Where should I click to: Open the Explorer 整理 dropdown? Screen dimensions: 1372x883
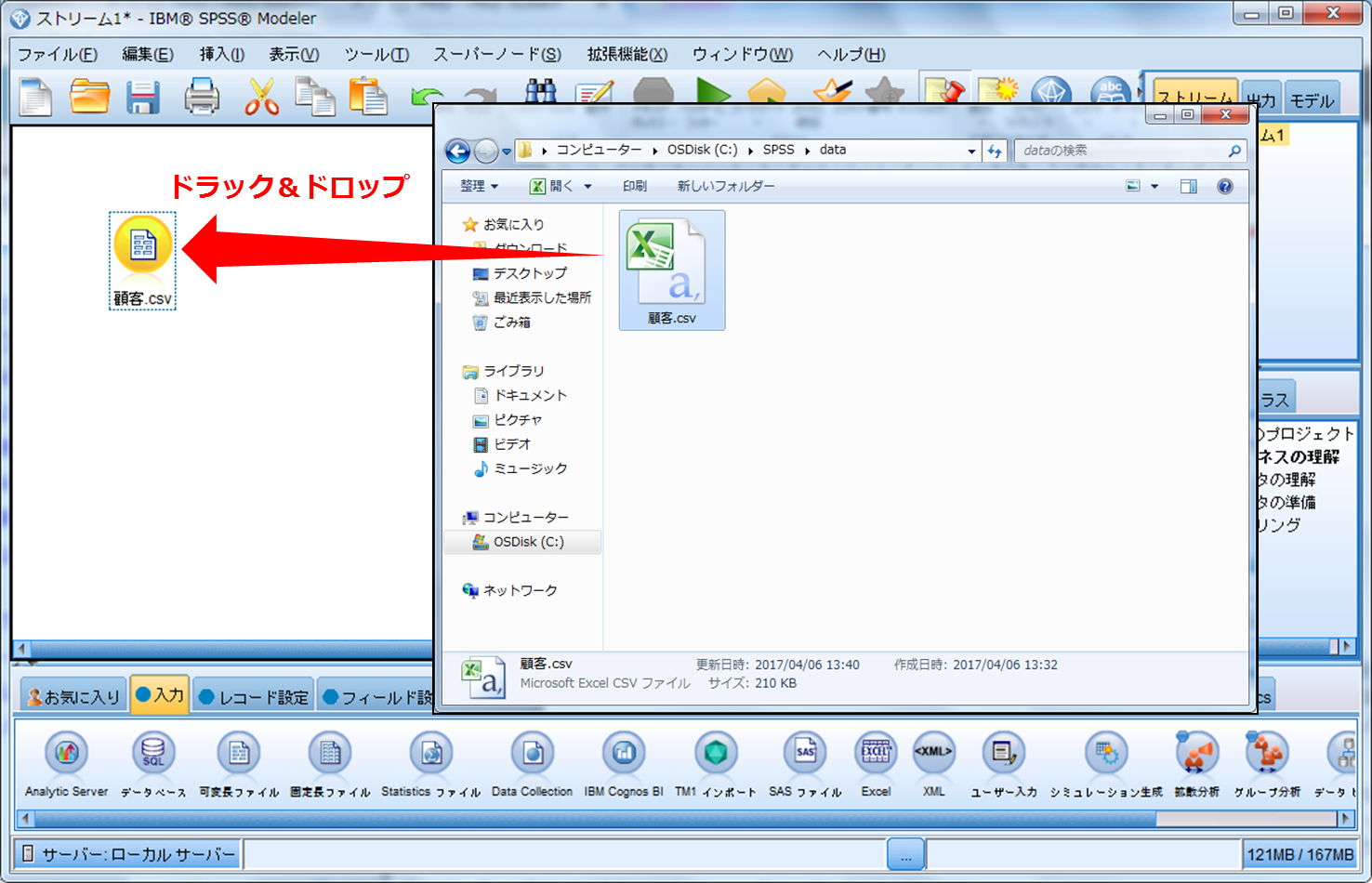479,186
